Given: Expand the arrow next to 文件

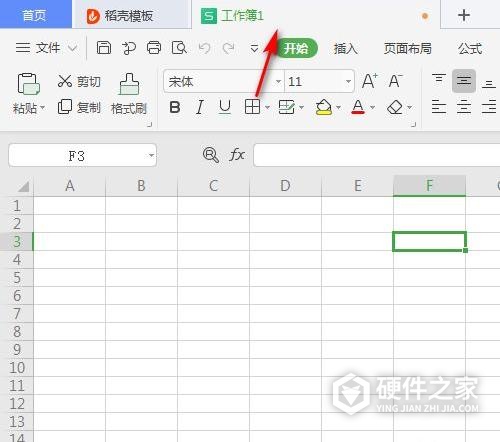Looking at the screenshot, I should [72, 49].
